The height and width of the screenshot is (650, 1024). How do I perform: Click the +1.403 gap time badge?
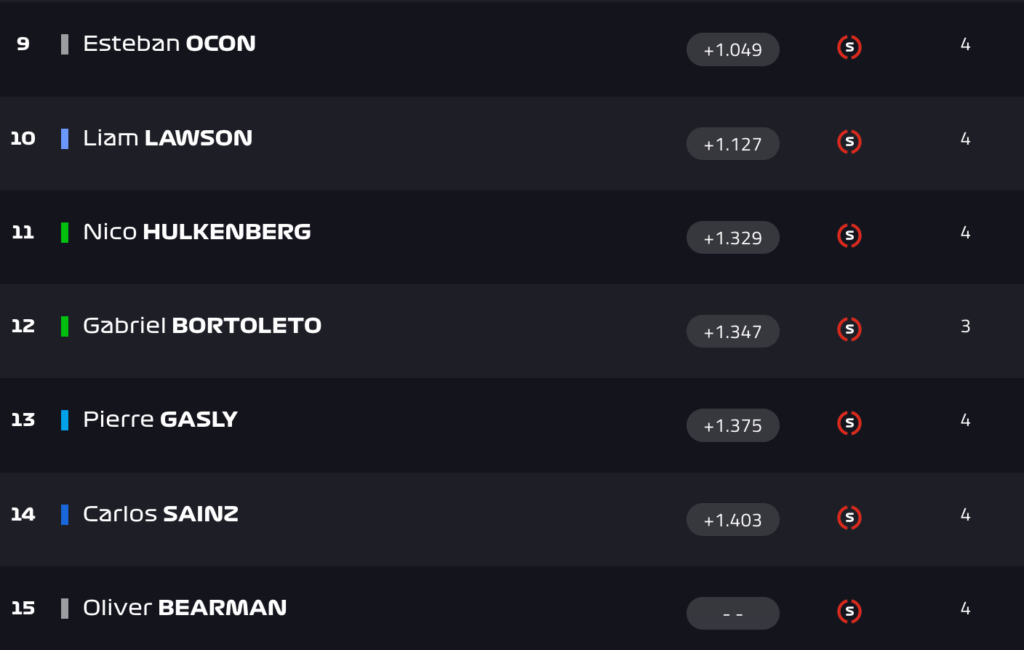(732, 520)
